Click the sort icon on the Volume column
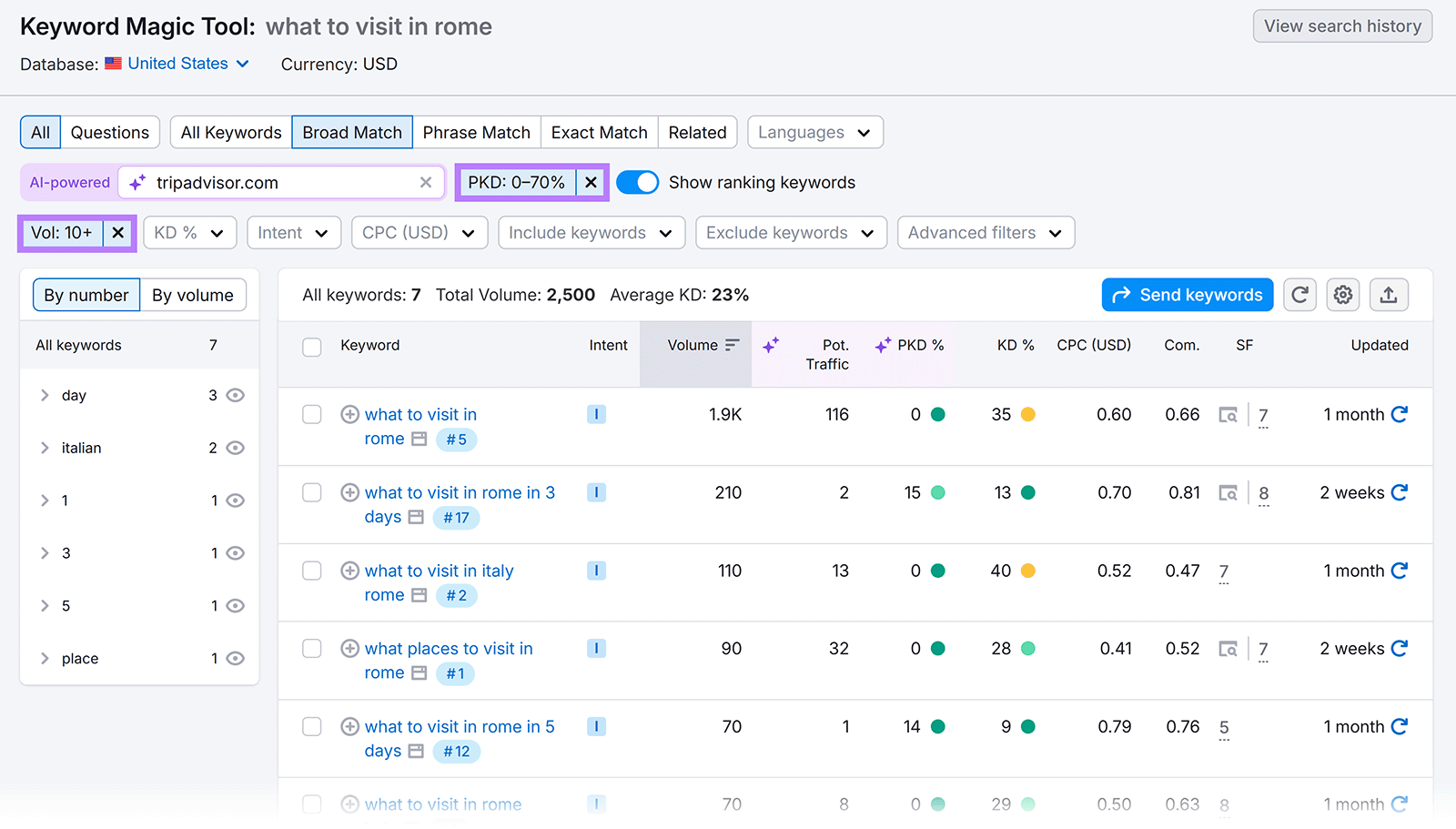Image resolution: width=1456 pixels, height=829 pixels. [733, 345]
